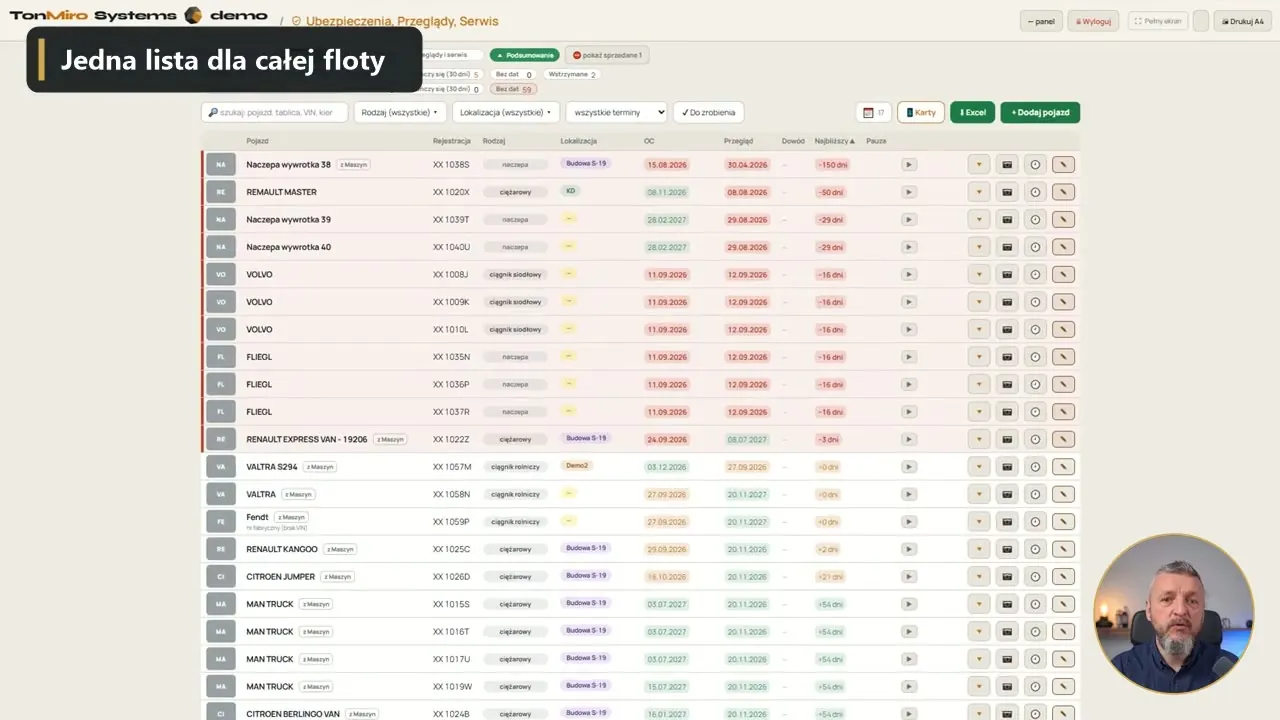
Task: Open the Rodzaj (wszystkie) dropdown
Action: tap(400, 113)
